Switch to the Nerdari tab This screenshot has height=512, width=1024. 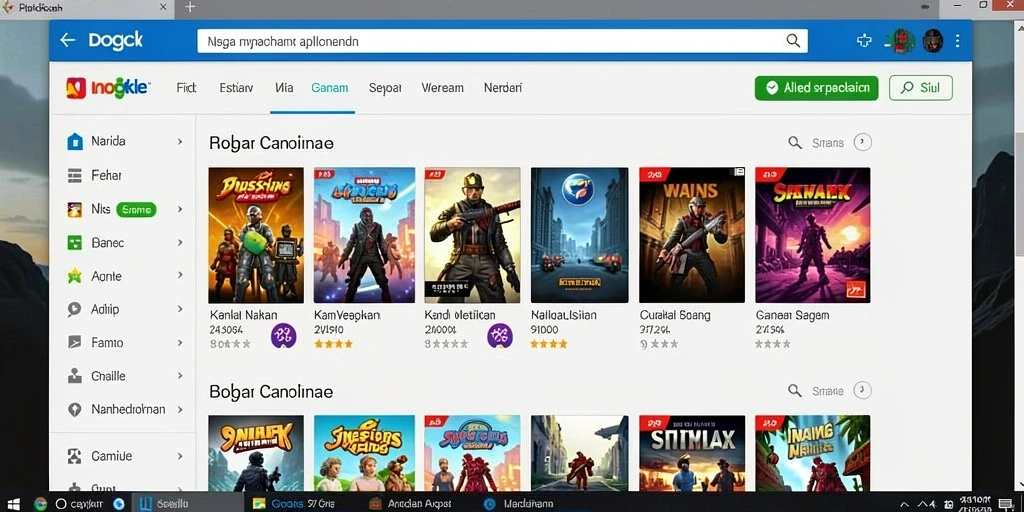pos(503,88)
